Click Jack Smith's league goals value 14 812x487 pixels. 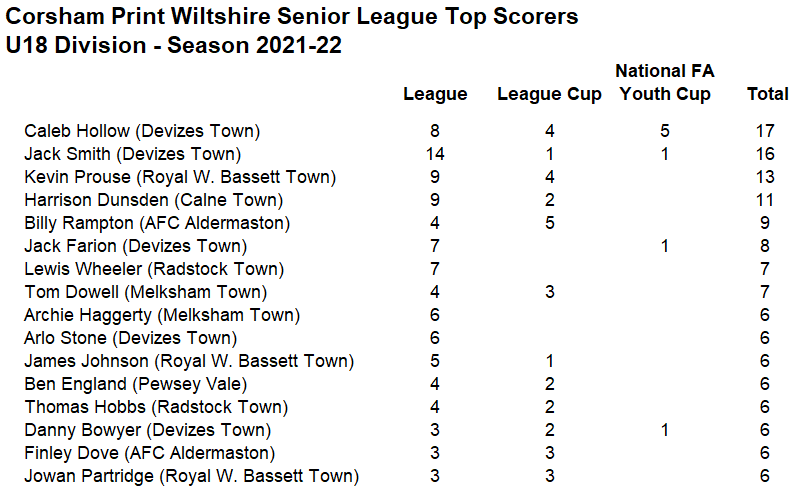[x=434, y=154]
